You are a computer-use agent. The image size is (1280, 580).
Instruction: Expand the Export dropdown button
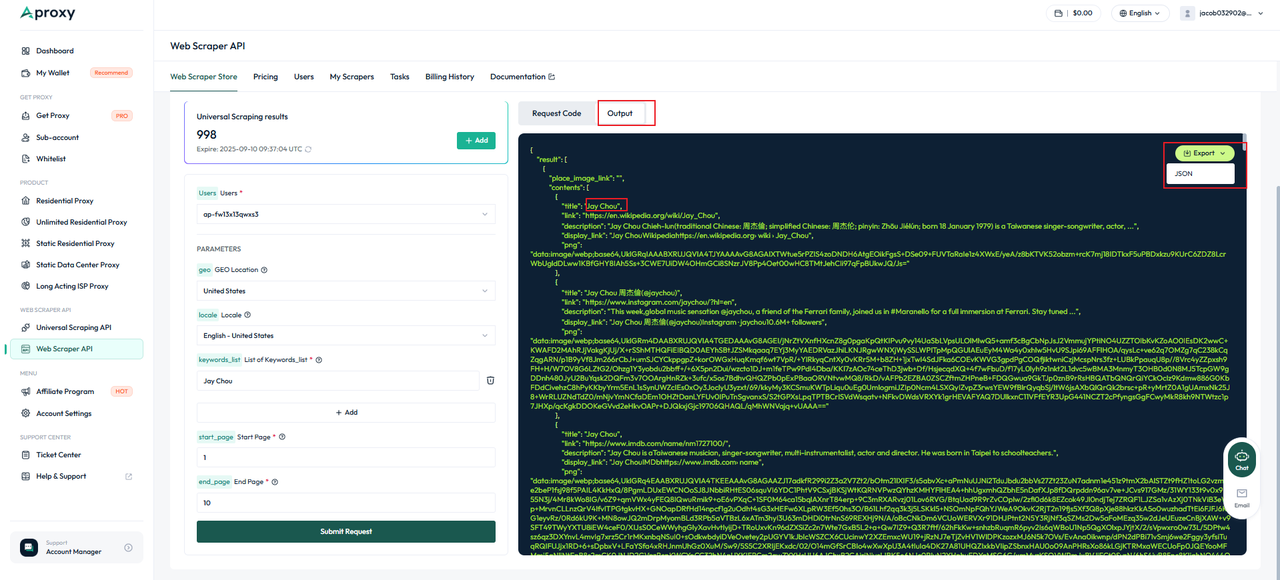click(x=1204, y=153)
